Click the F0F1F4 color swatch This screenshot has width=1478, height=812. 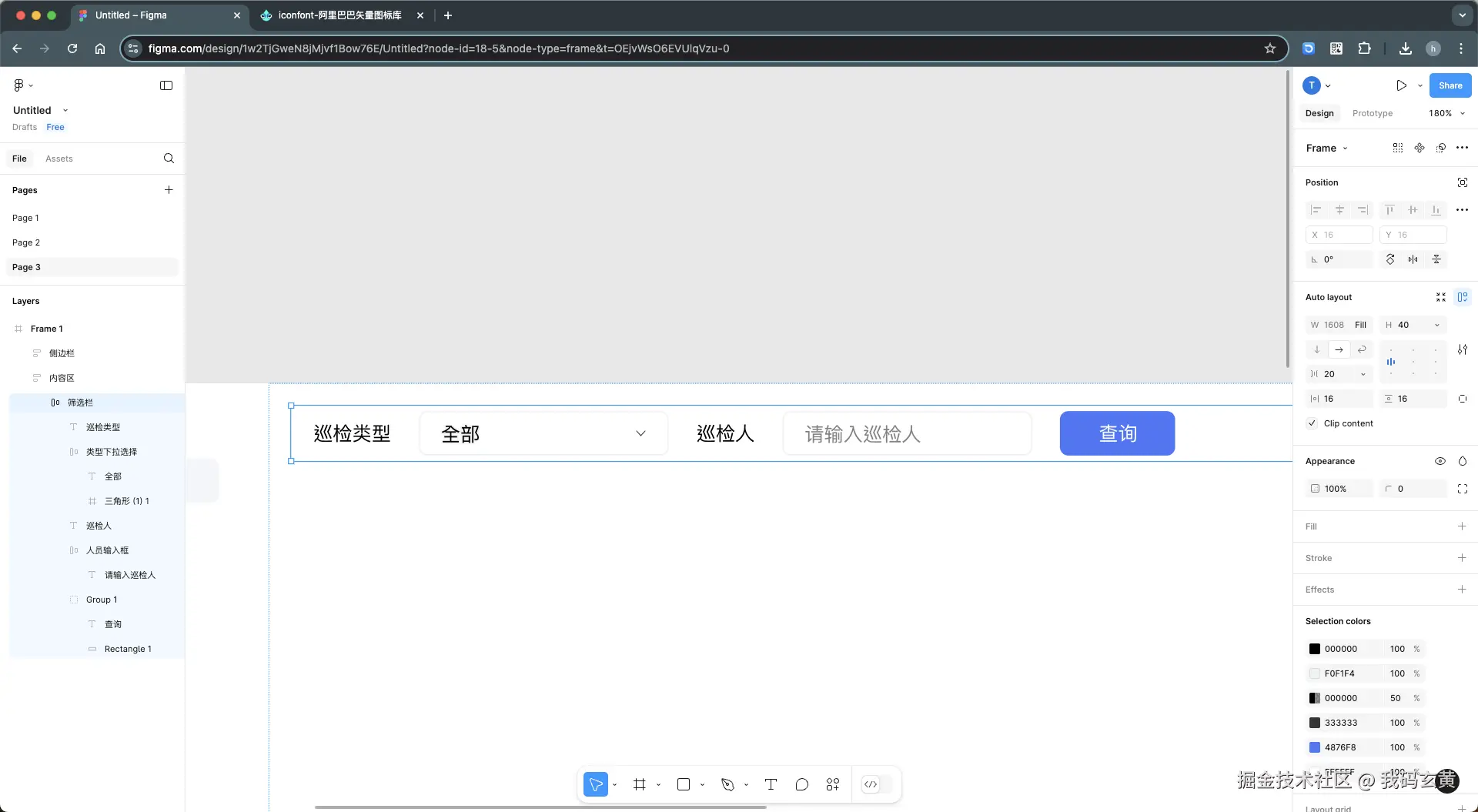(1315, 673)
